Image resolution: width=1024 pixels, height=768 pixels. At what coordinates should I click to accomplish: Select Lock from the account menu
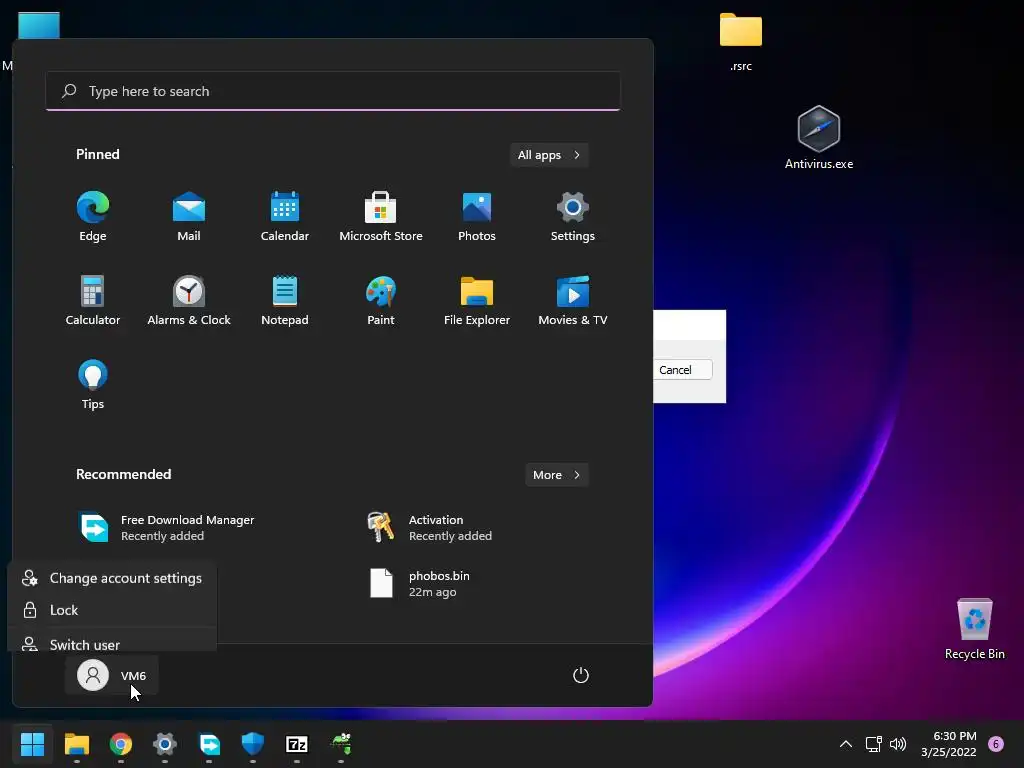[112, 610]
